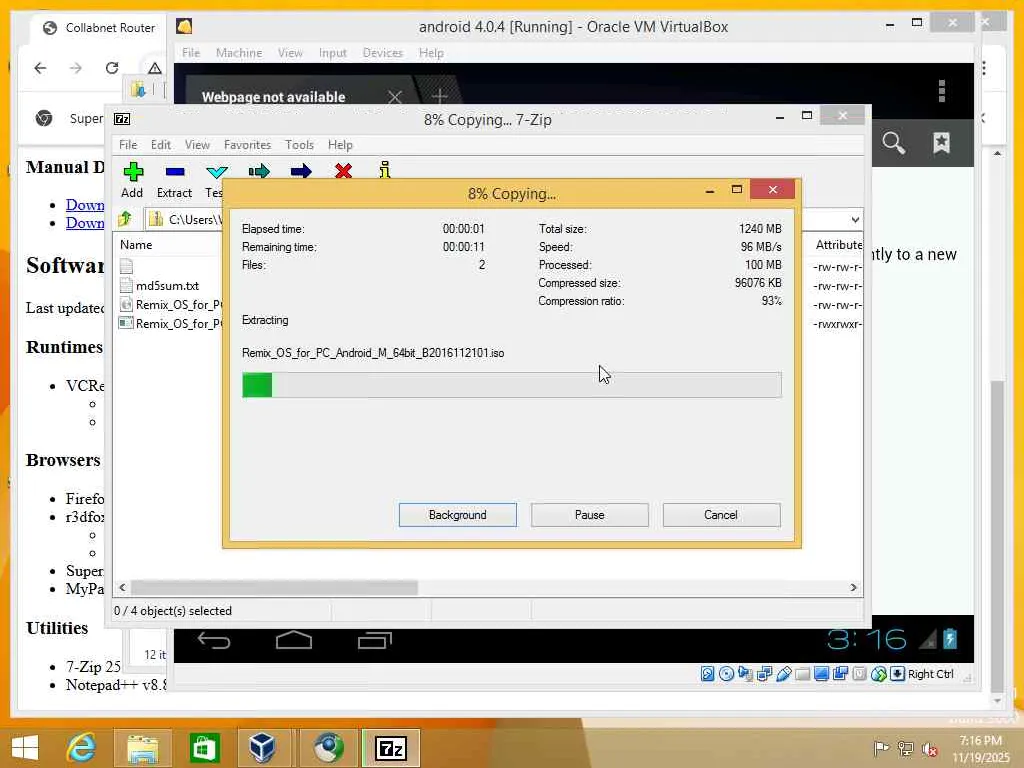
Task: Click the left arrow of 7-Zip horizontal scrollbar
Action: [x=122, y=588]
